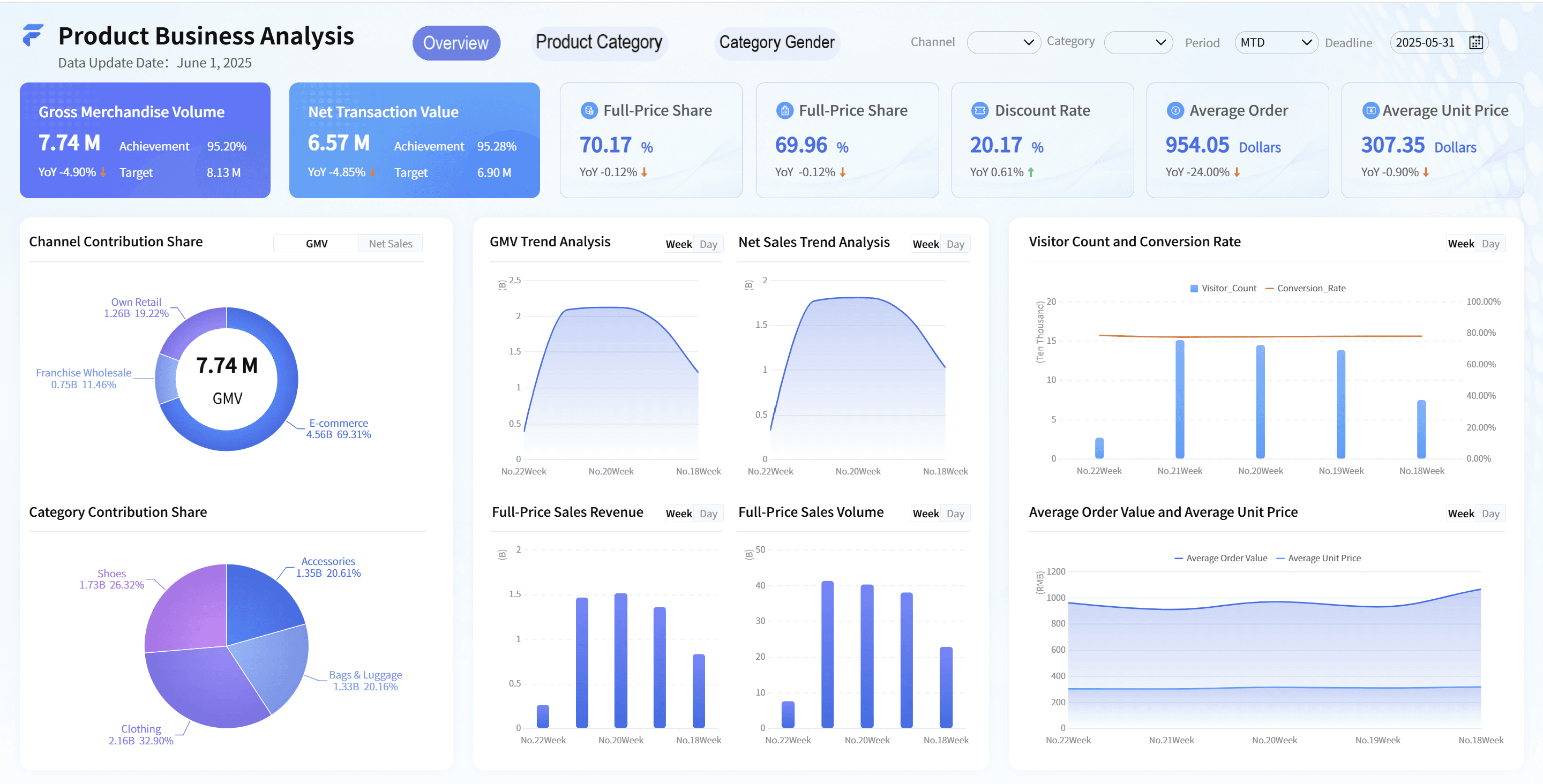The image size is (1543, 784).
Task: Click the Average Order YoY down arrow
Action: point(1237,172)
